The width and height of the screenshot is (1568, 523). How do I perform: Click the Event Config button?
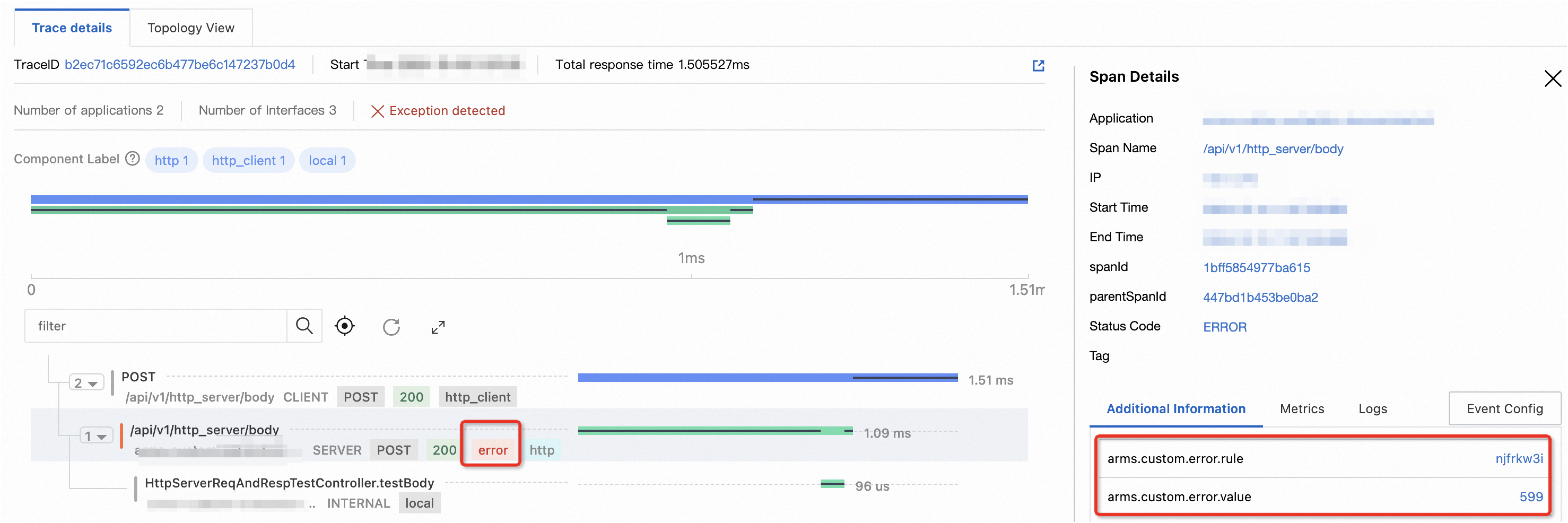pos(1504,408)
